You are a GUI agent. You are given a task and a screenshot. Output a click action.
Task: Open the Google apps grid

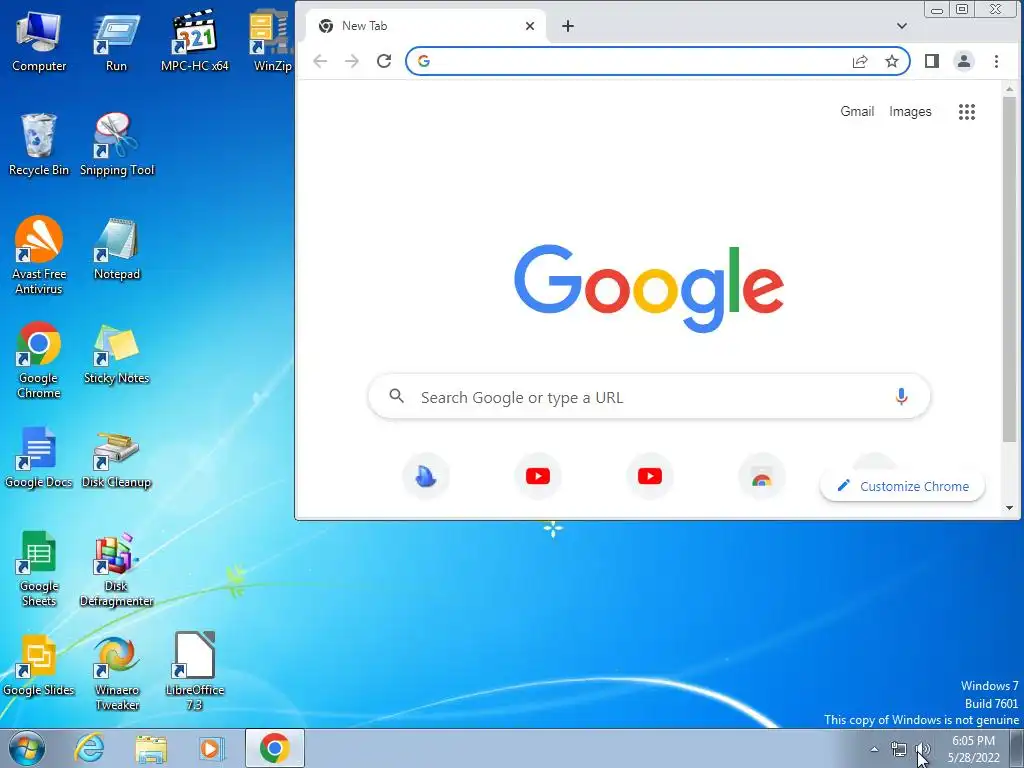pos(967,112)
